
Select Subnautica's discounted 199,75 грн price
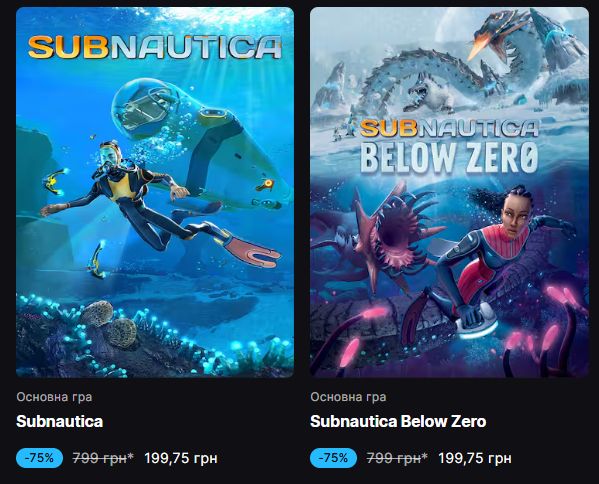coord(181,458)
